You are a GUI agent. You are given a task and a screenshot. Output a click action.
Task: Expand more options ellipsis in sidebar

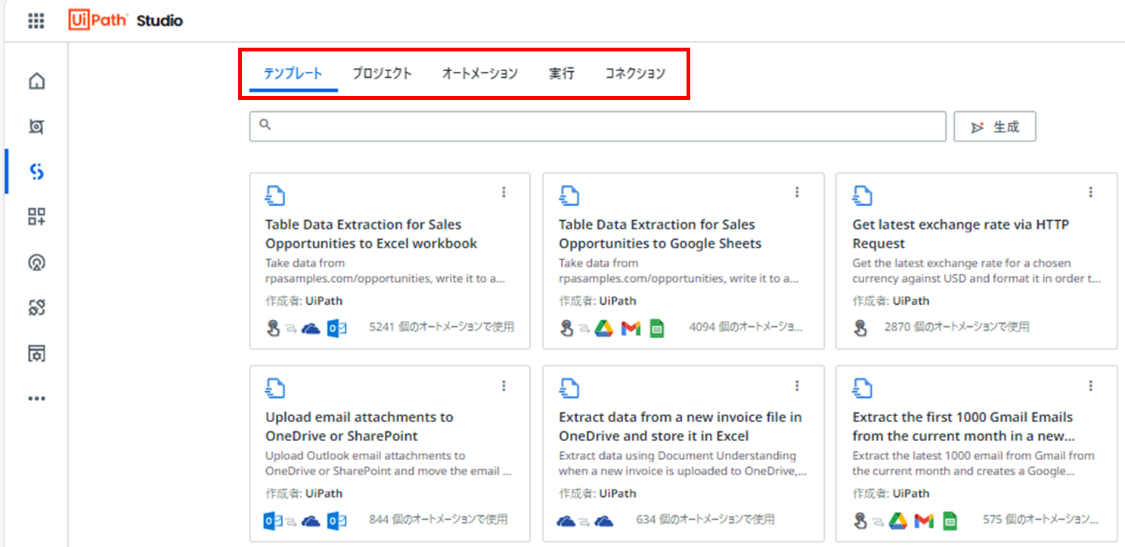click(x=37, y=398)
